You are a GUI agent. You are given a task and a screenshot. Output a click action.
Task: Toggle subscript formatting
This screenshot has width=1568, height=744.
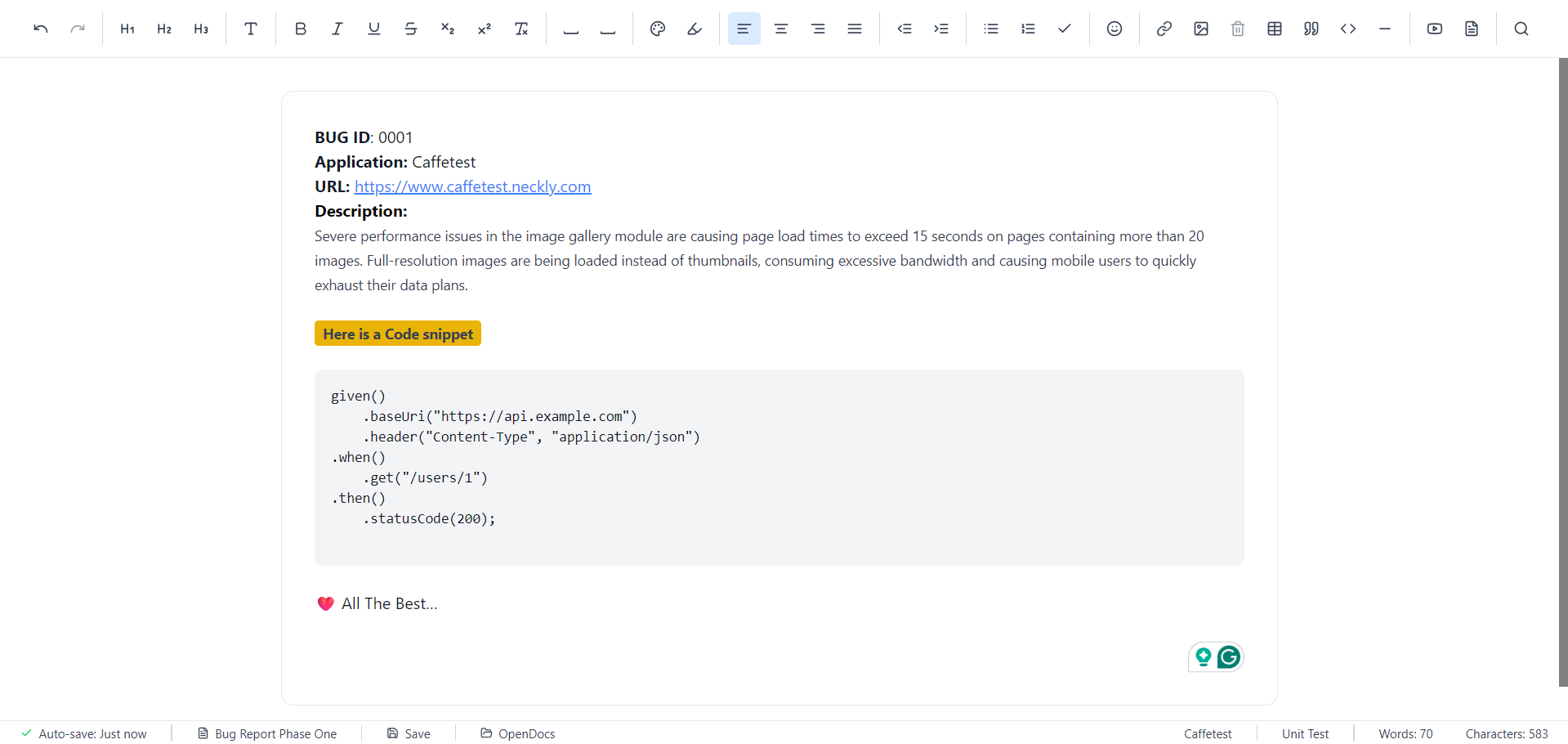coord(448,29)
